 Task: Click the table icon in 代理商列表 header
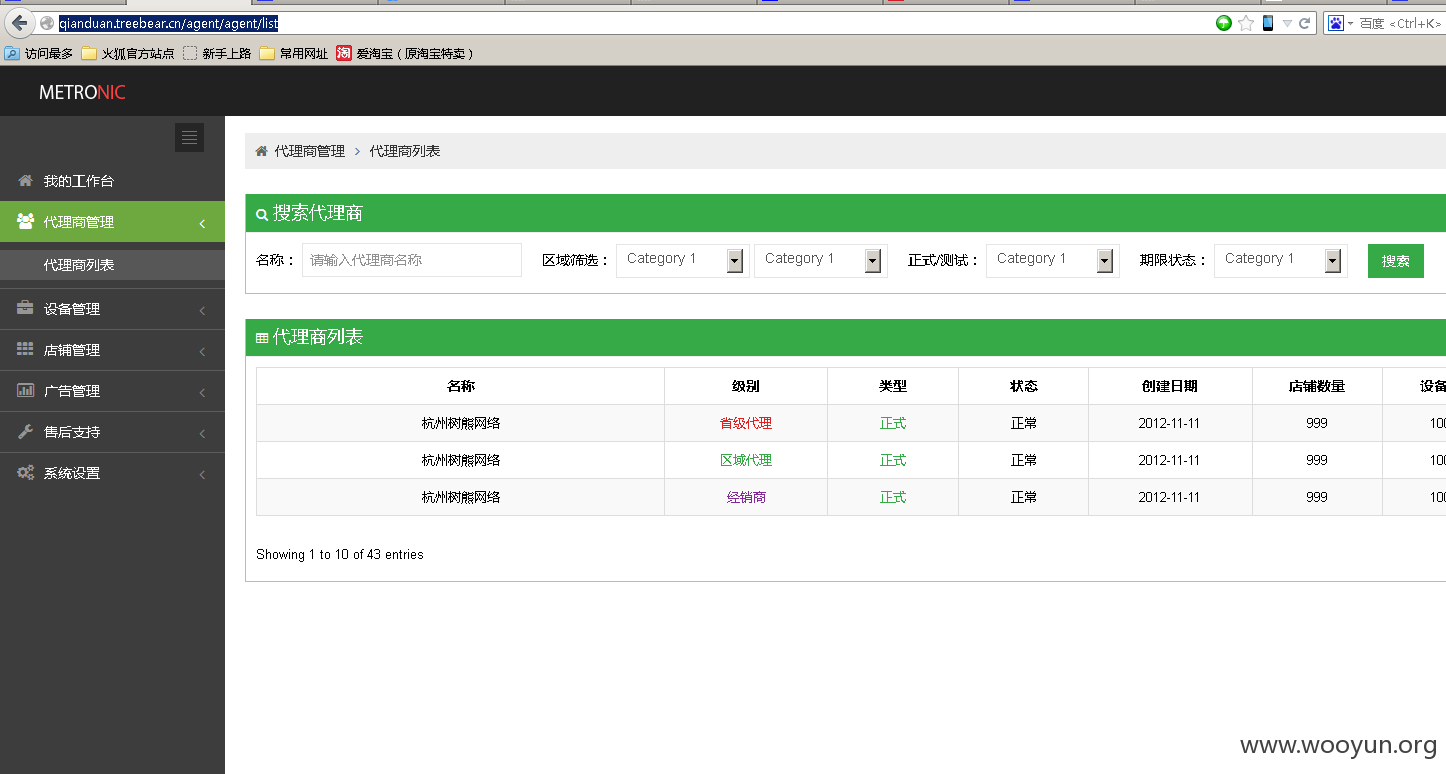262,338
